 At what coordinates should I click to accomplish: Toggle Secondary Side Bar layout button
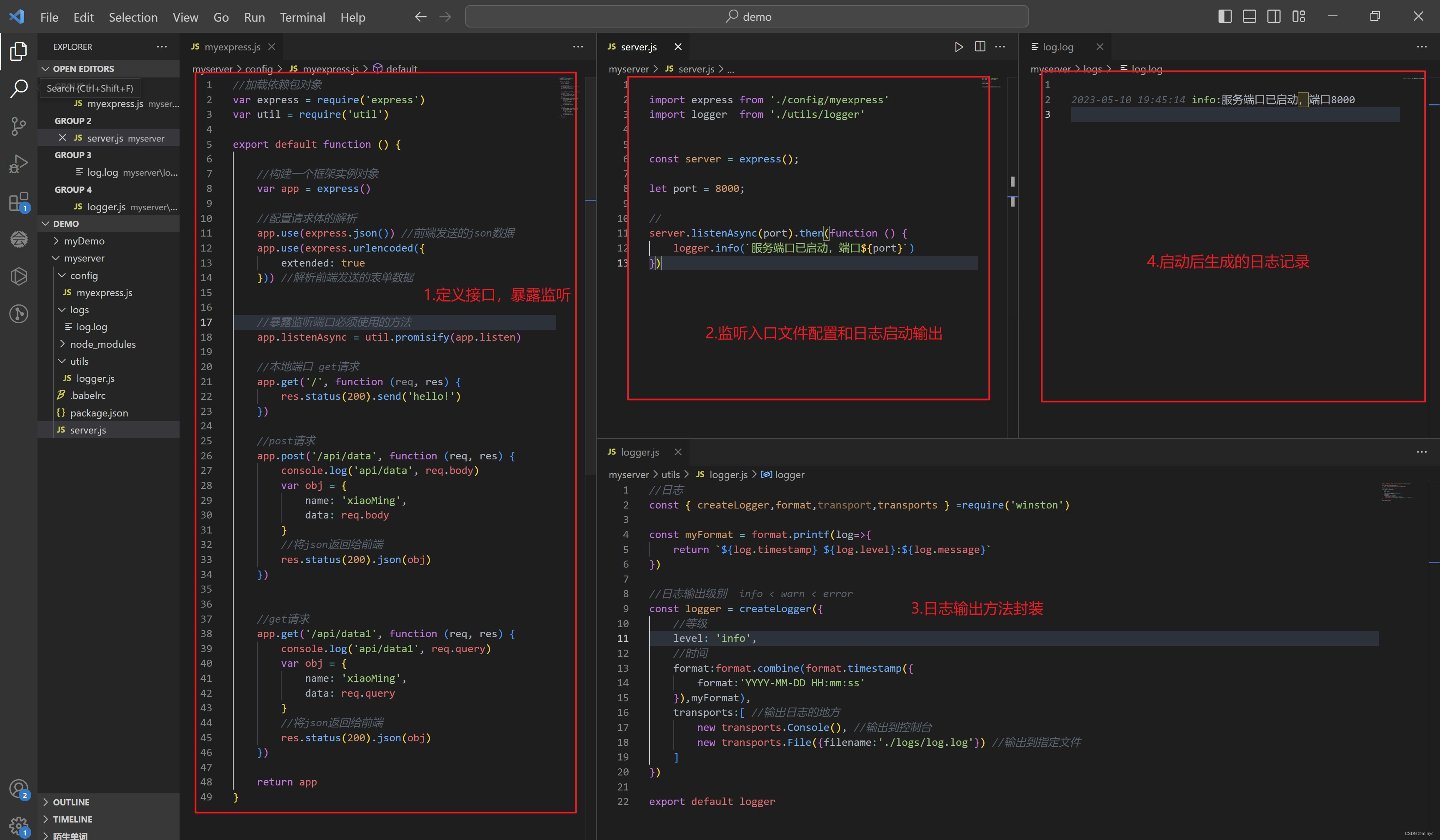[x=1274, y=17]
